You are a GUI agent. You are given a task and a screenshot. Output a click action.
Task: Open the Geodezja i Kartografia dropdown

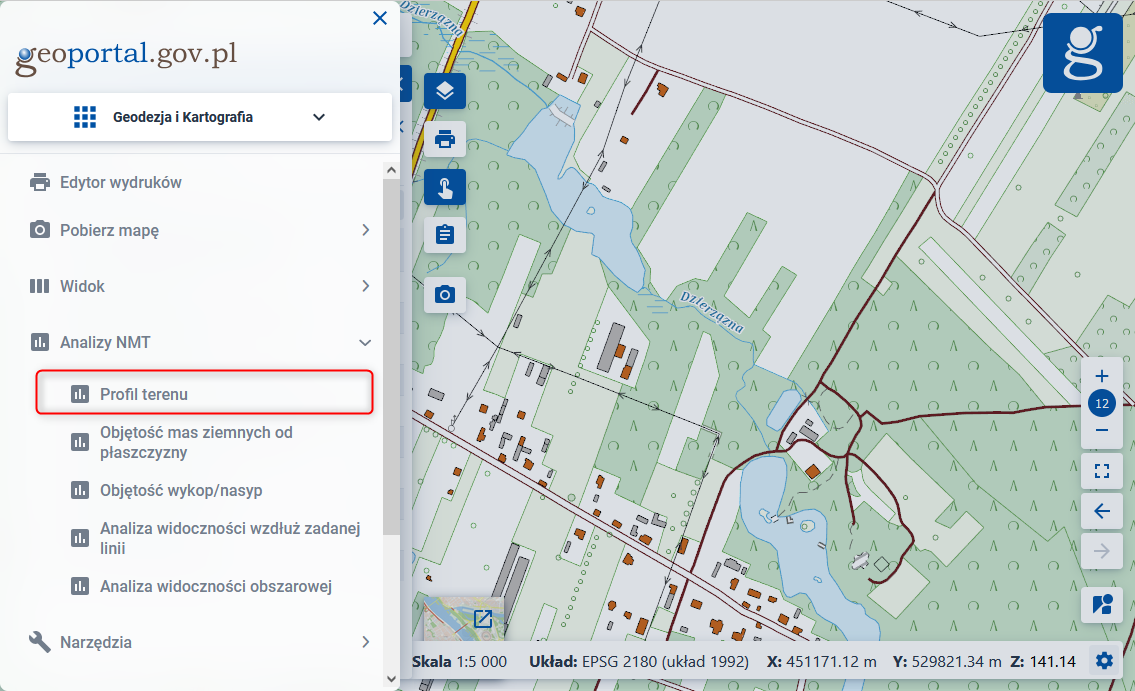coord(200,117)
